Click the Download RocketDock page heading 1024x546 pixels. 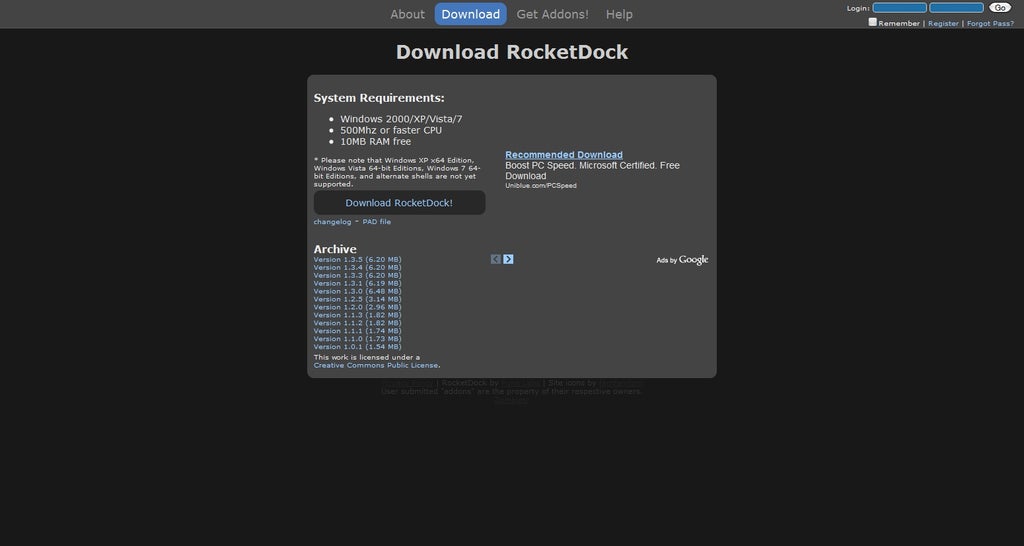coord(512,52)
